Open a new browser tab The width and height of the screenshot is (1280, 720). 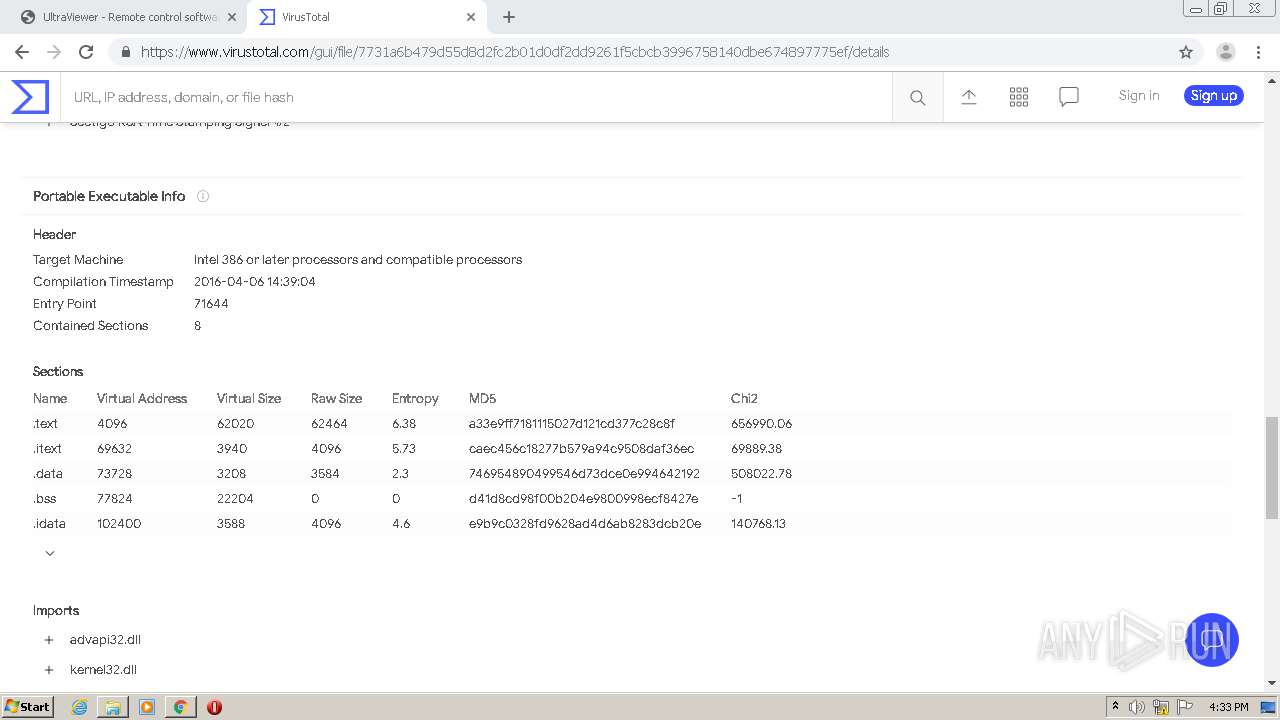(509, 17)
